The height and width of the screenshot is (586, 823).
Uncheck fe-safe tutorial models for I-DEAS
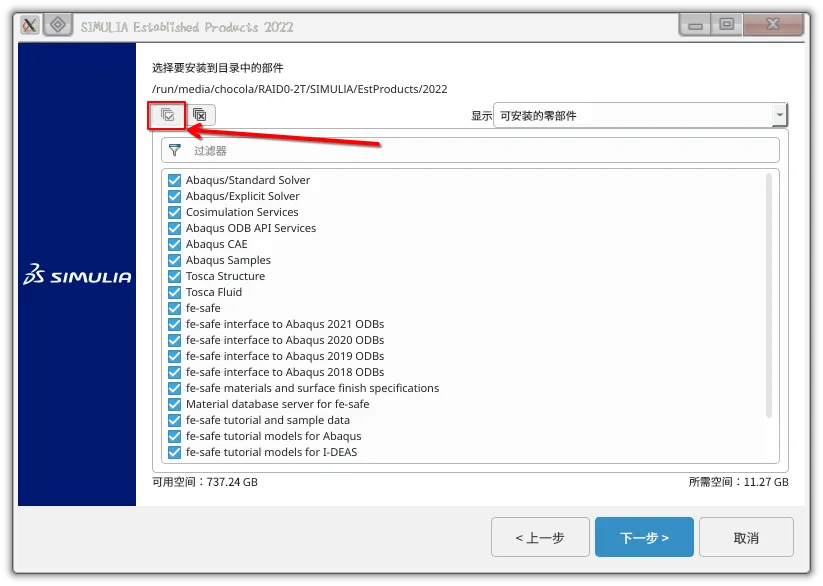coord(175,452)
